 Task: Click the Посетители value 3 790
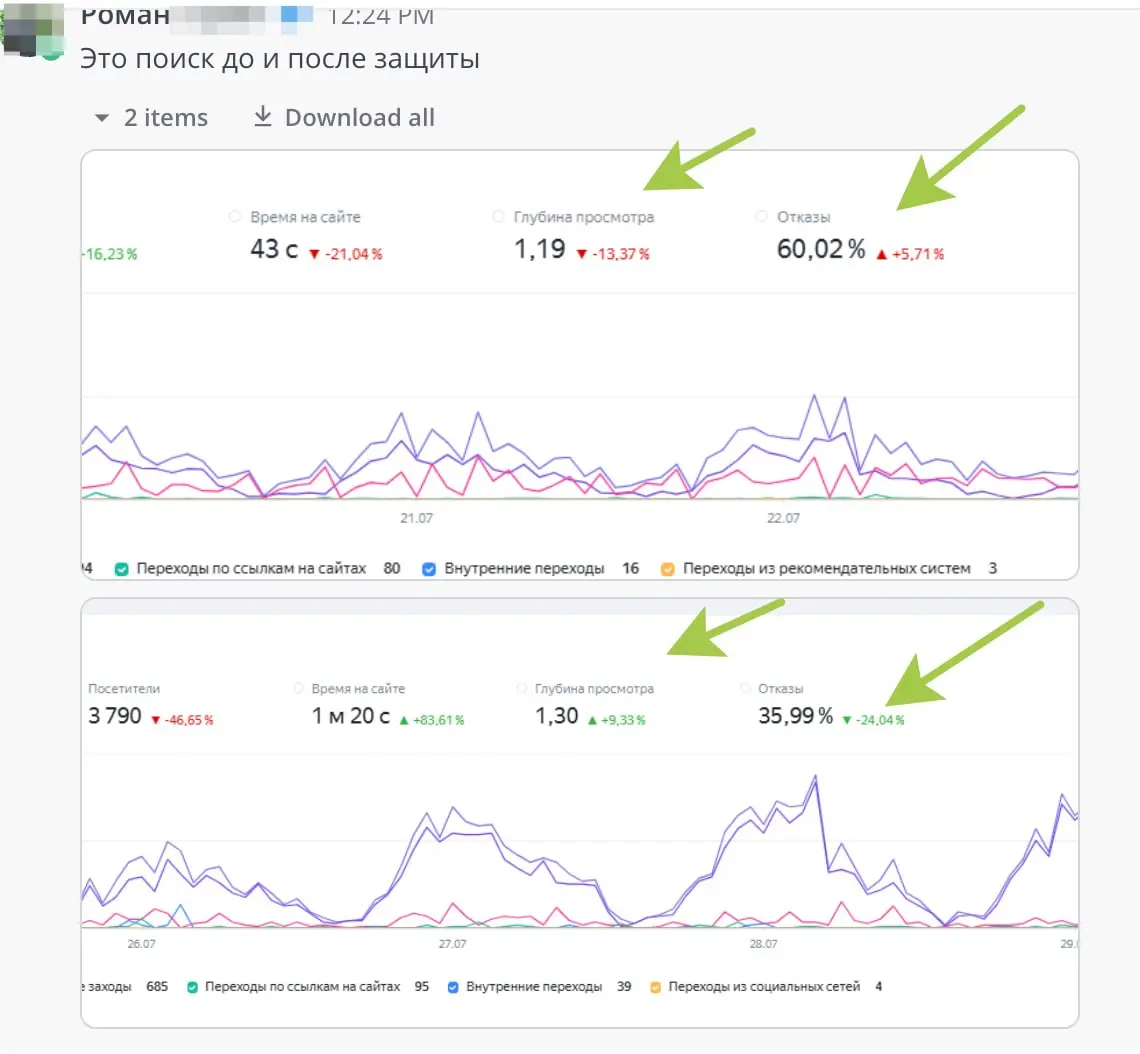[115, 716]
